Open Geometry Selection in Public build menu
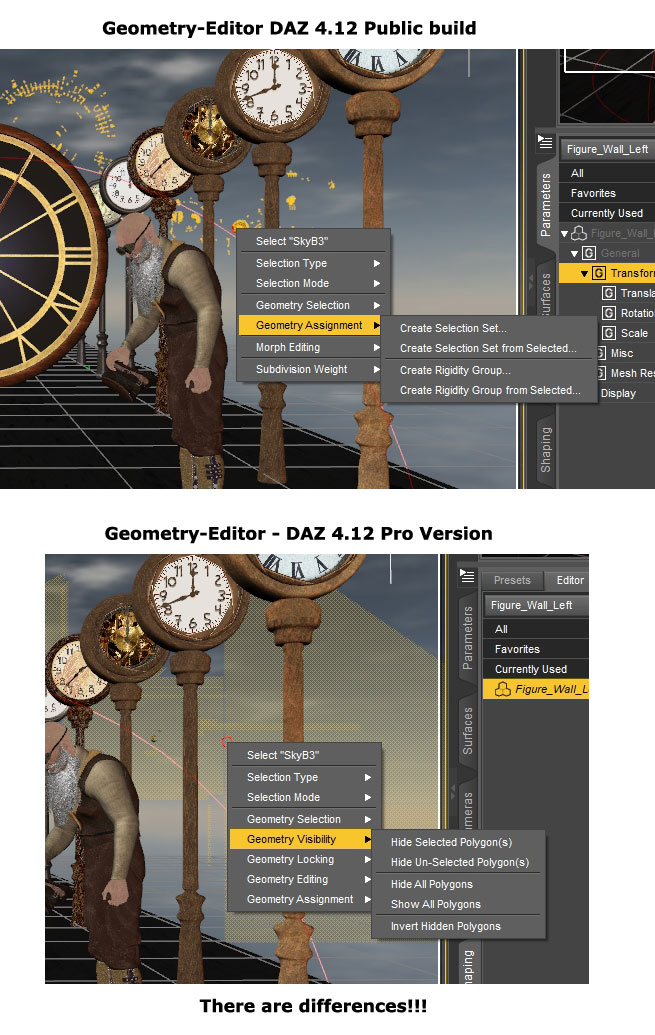This screenshot has width=655, height=1035. tap(314, 305)
